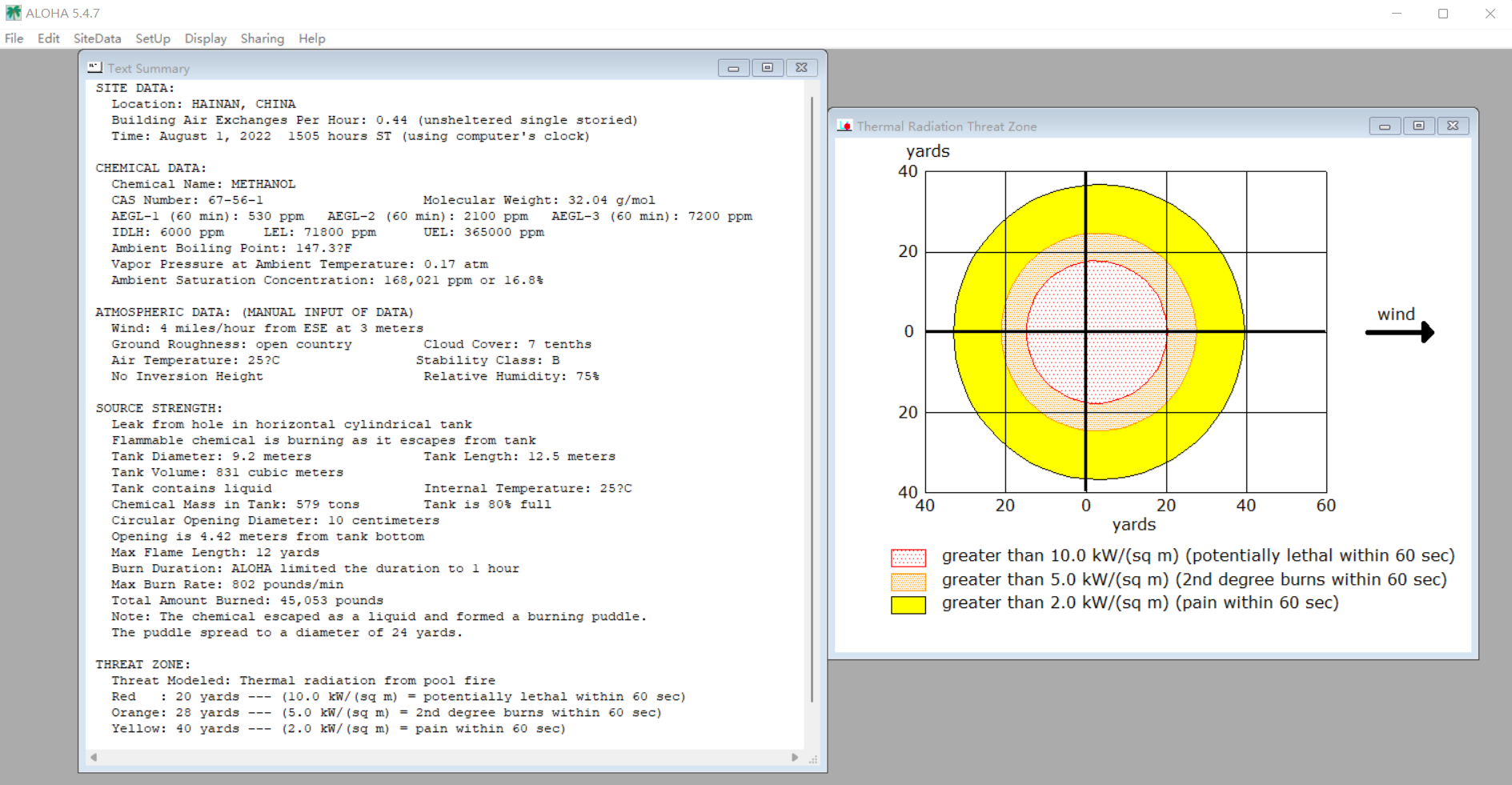Click 'Tank Length: 12.5 meters' text
Viewport: 1512px width, 785px height.
[519, 456]
